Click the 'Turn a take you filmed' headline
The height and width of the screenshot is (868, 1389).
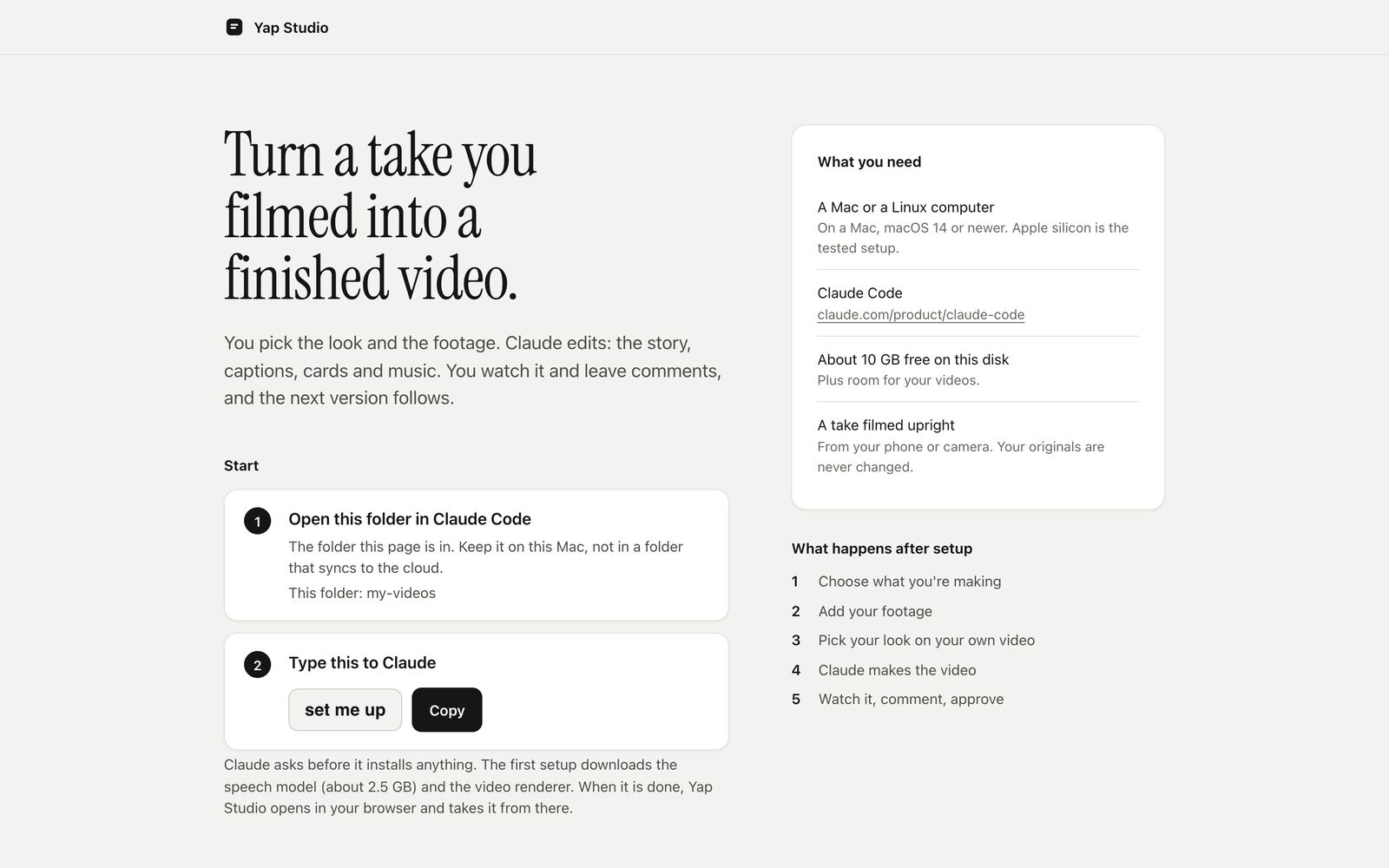tap(380, 215)
